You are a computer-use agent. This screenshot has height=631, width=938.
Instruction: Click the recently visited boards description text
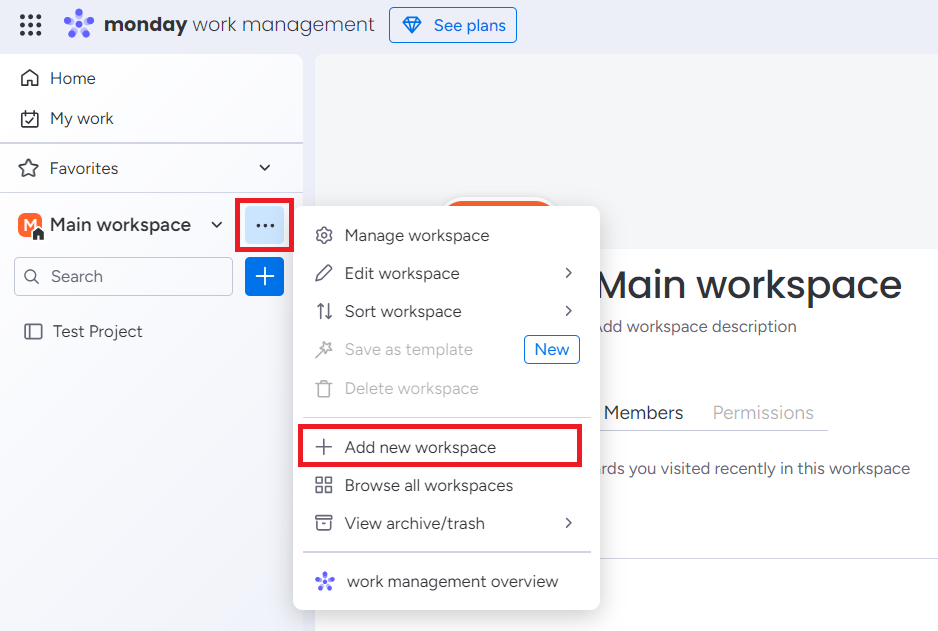click(x=754, y=468)
